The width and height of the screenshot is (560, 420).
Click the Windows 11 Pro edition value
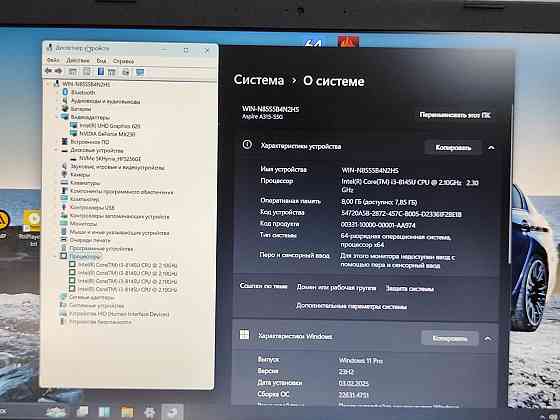(x=360, y=360)
